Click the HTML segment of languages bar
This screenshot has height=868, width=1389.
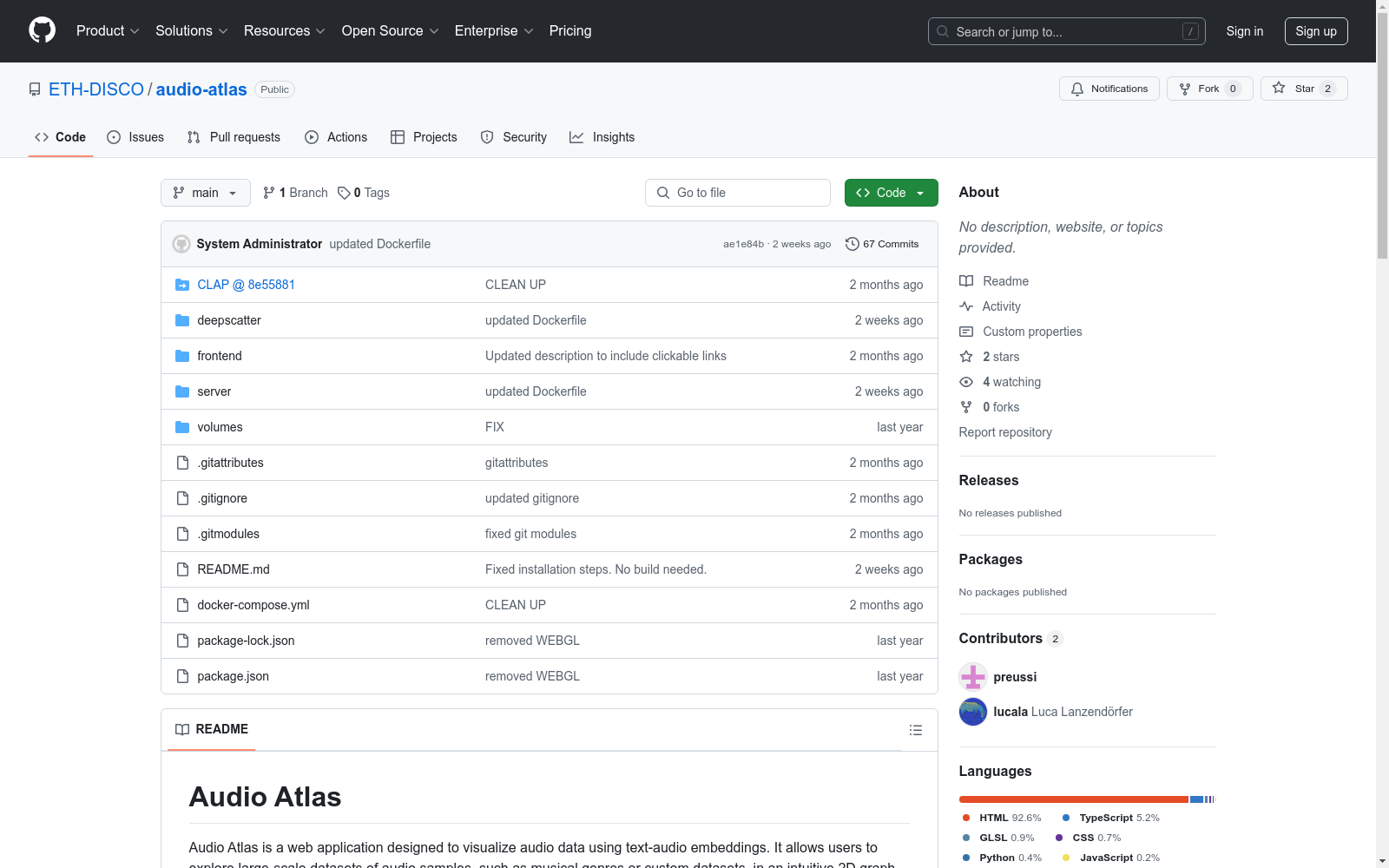[1074, 799]
